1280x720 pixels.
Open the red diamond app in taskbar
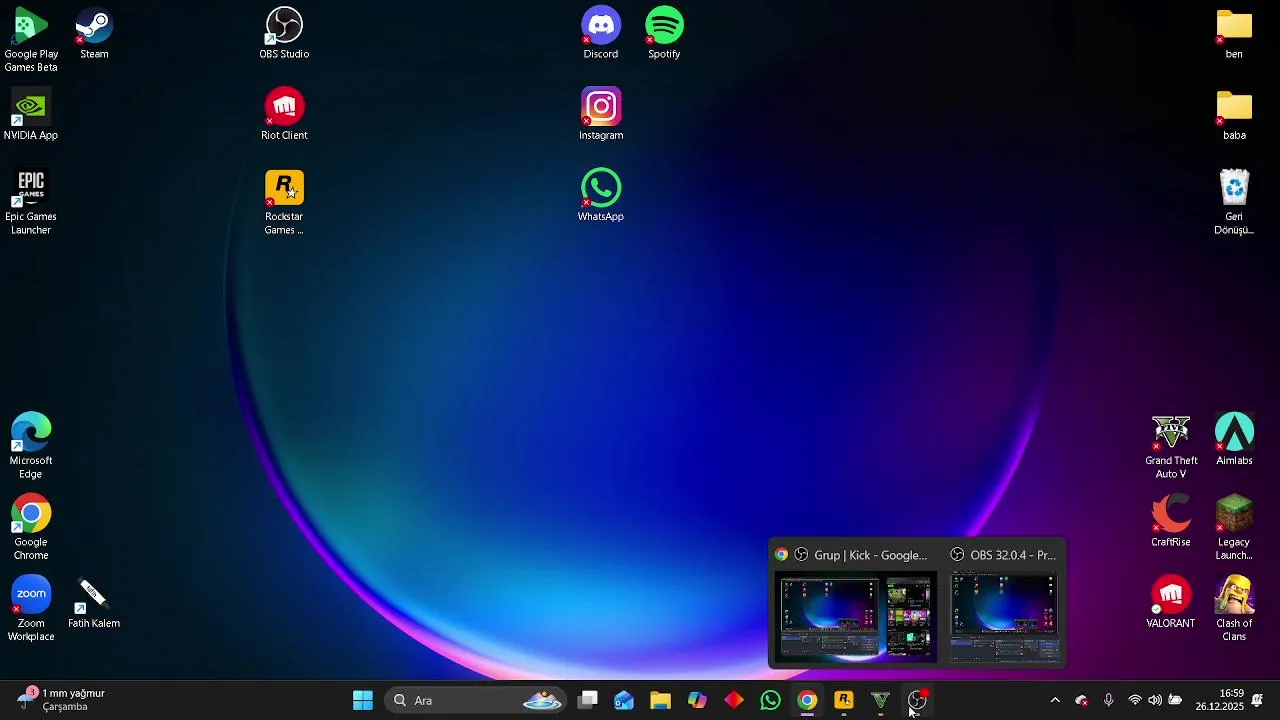(734, 700)
